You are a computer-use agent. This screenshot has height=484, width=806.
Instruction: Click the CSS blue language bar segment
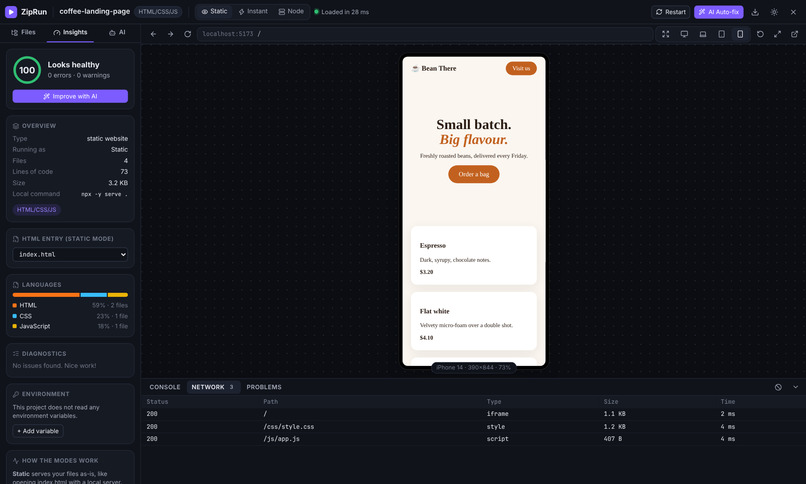(x=94, y=295)
